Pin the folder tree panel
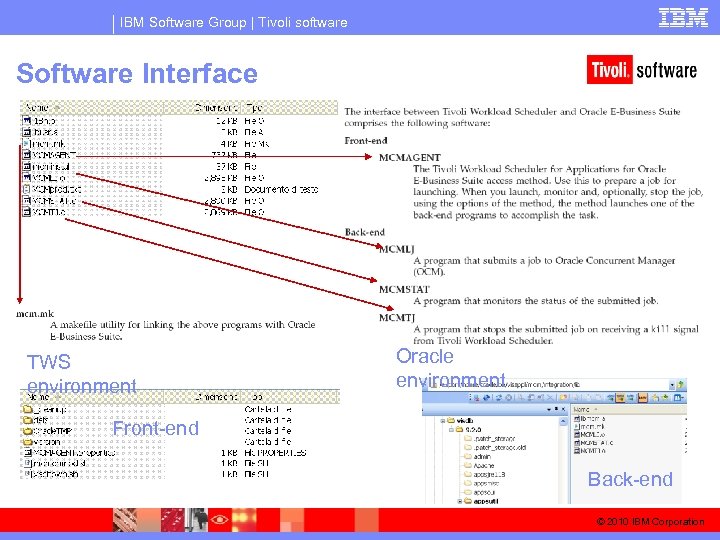This screenshot has width=720, height=540. click(x=556, y=409)
